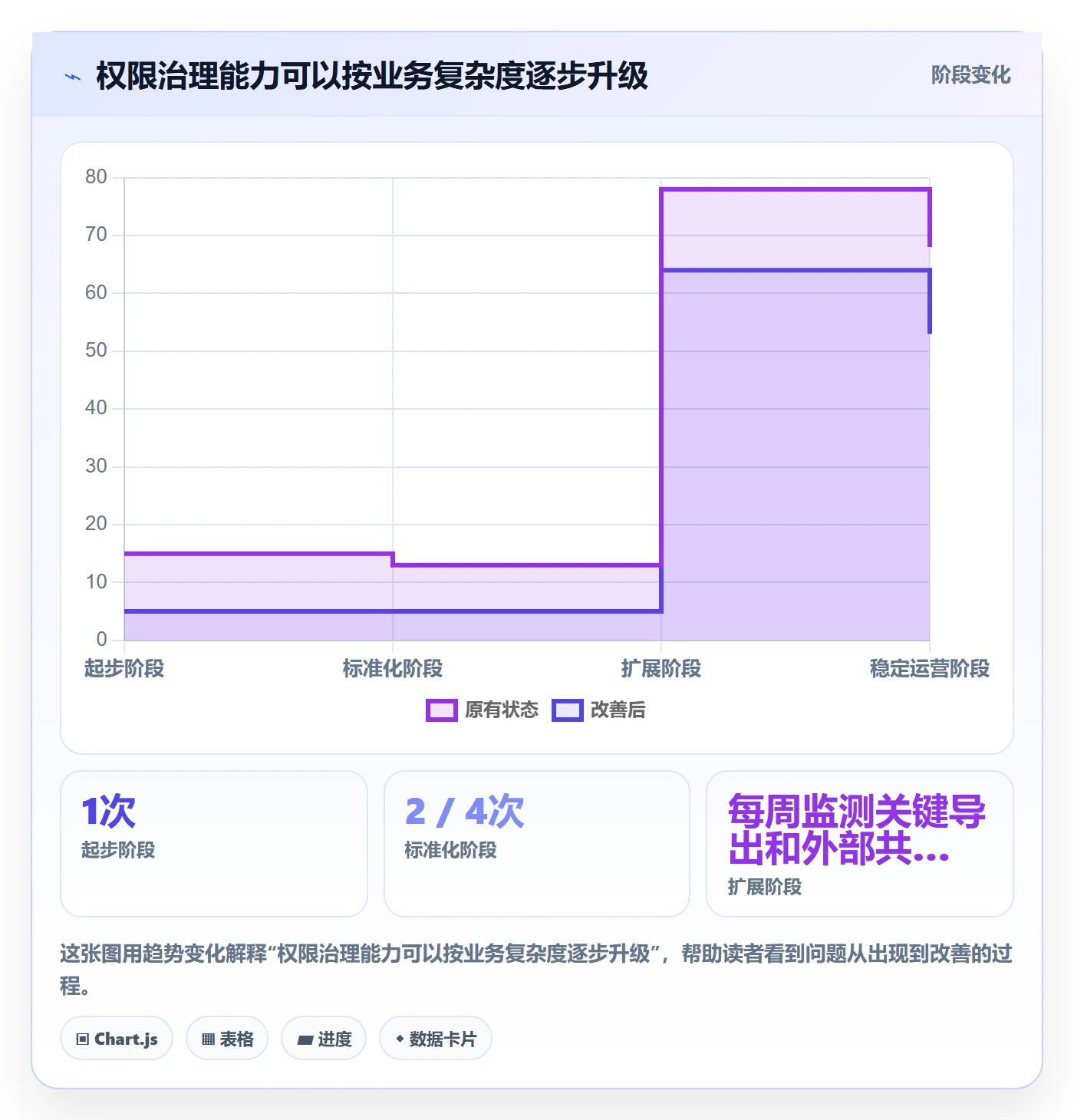Click the description paragraph starting with 这张图用趋势变化
The image size is (1074, 1120).
click(536, 970)
